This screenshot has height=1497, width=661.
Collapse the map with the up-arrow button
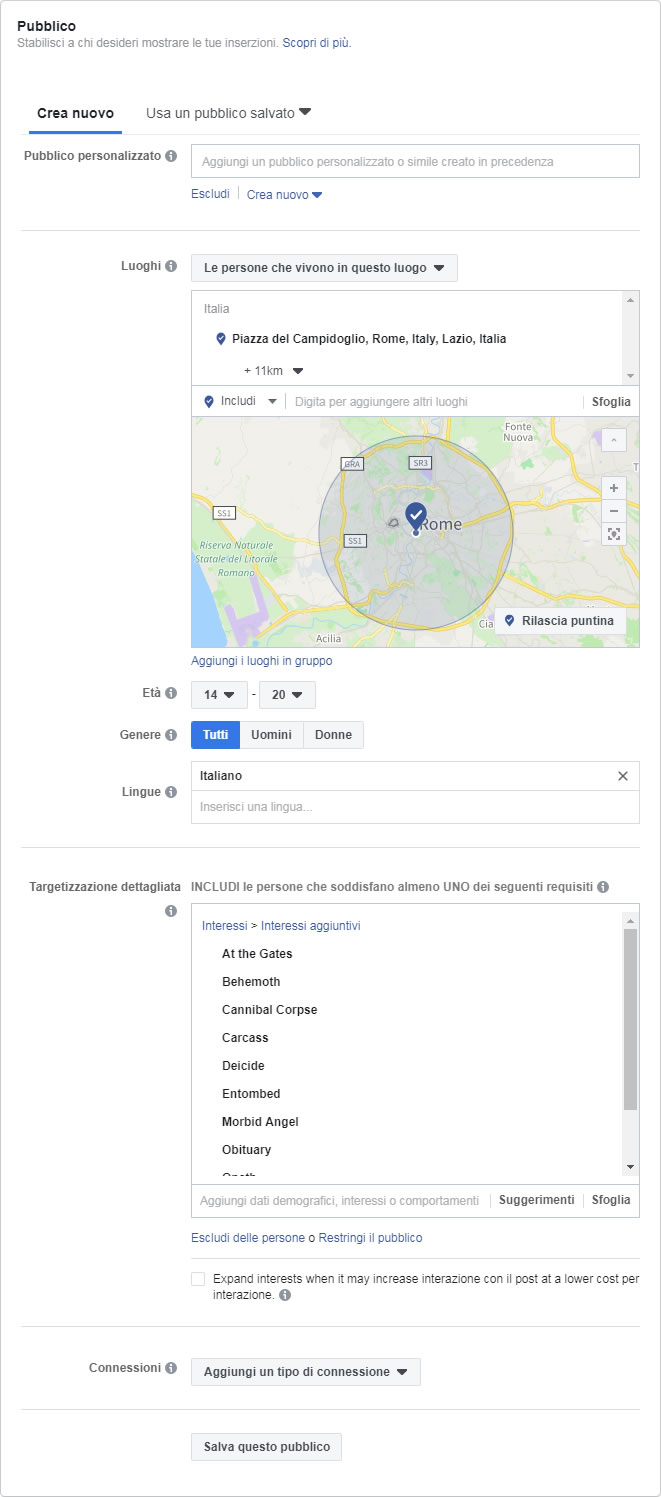614,440
